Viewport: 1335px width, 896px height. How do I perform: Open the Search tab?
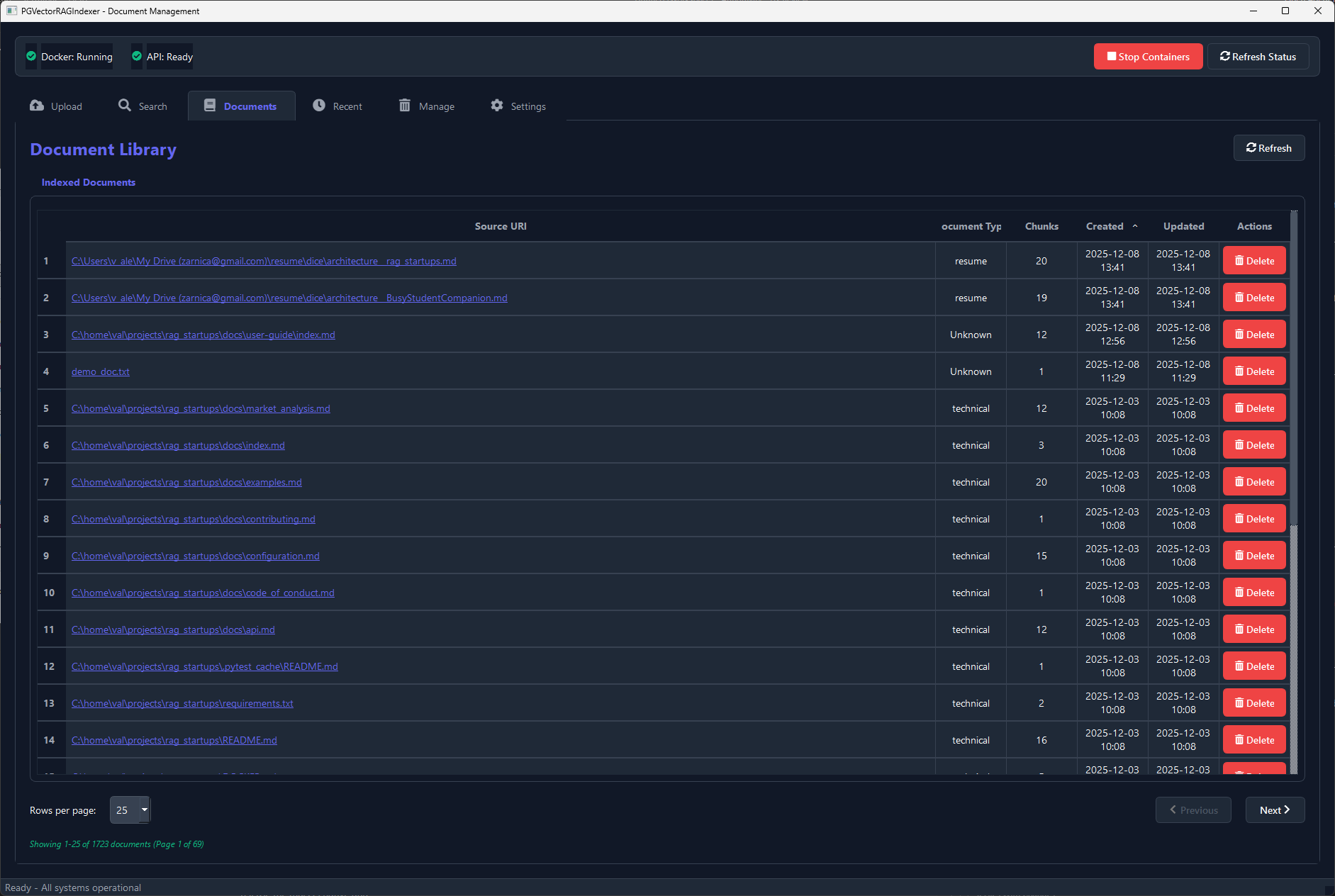tap(142, 105)
